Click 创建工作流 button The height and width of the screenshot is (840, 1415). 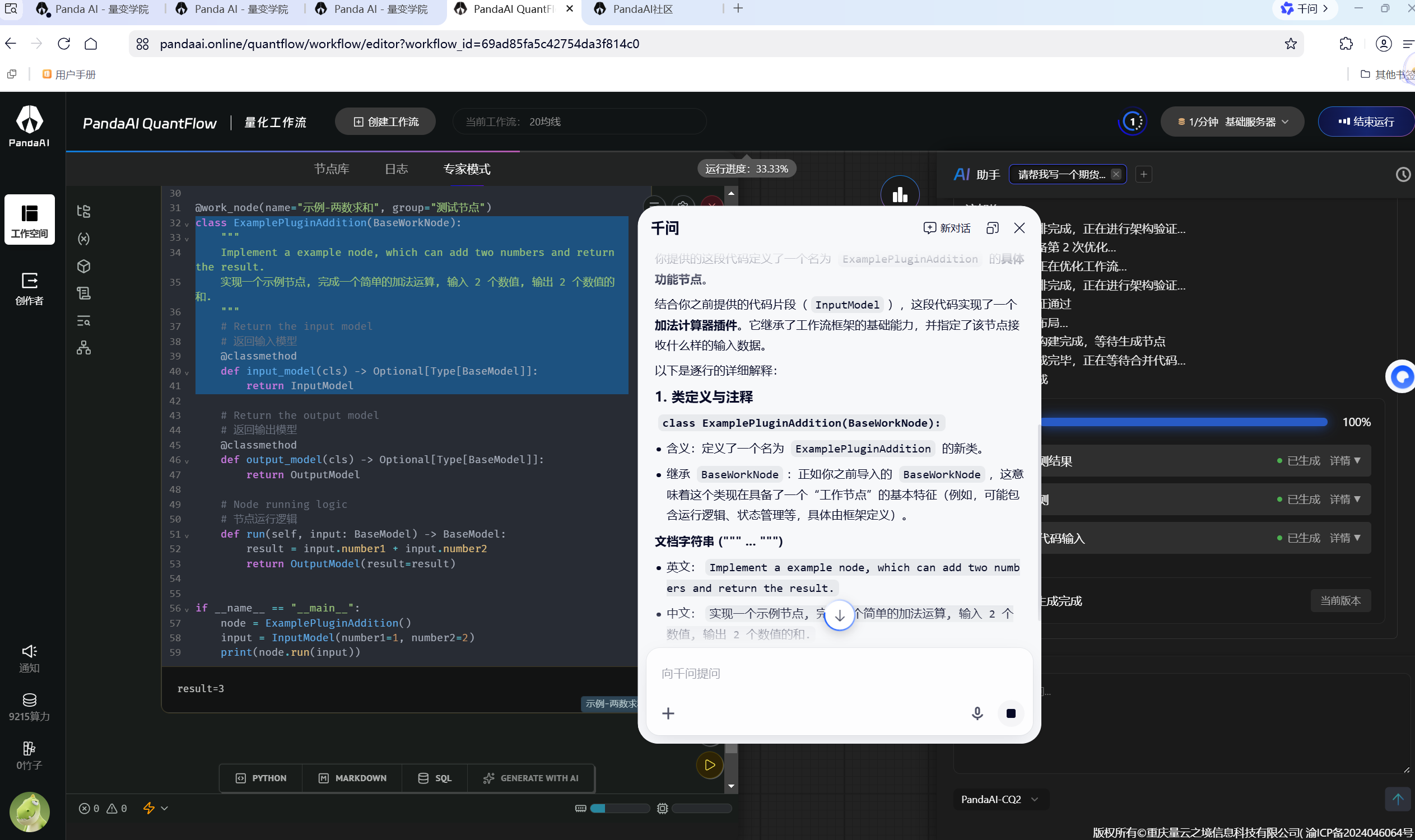coord(385,122)
